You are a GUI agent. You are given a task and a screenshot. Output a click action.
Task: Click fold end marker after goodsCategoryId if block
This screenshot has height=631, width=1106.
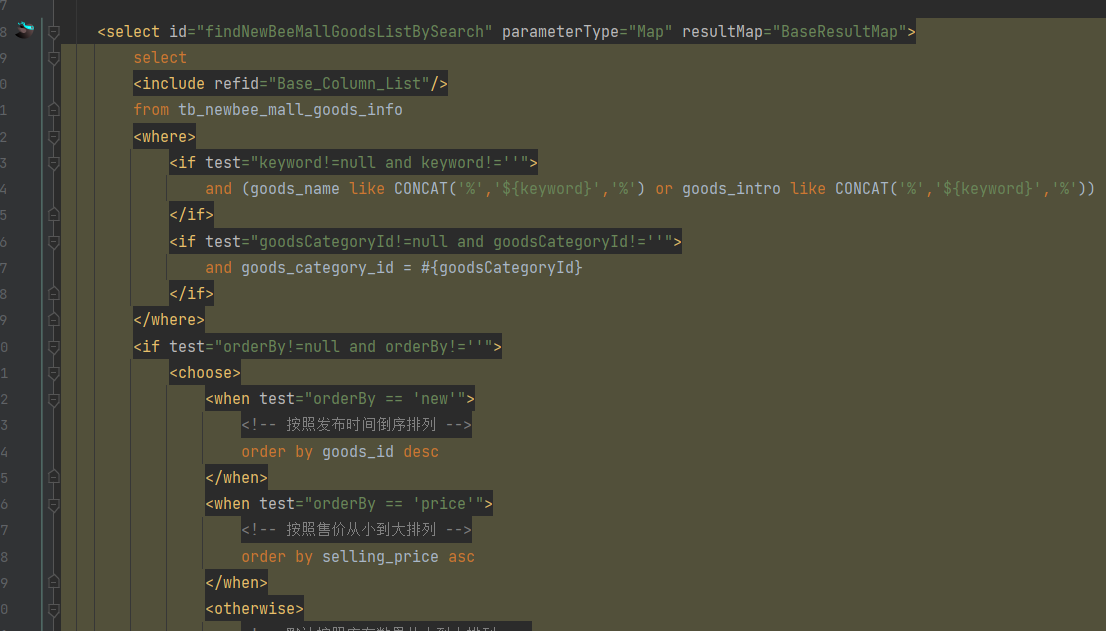54,294
